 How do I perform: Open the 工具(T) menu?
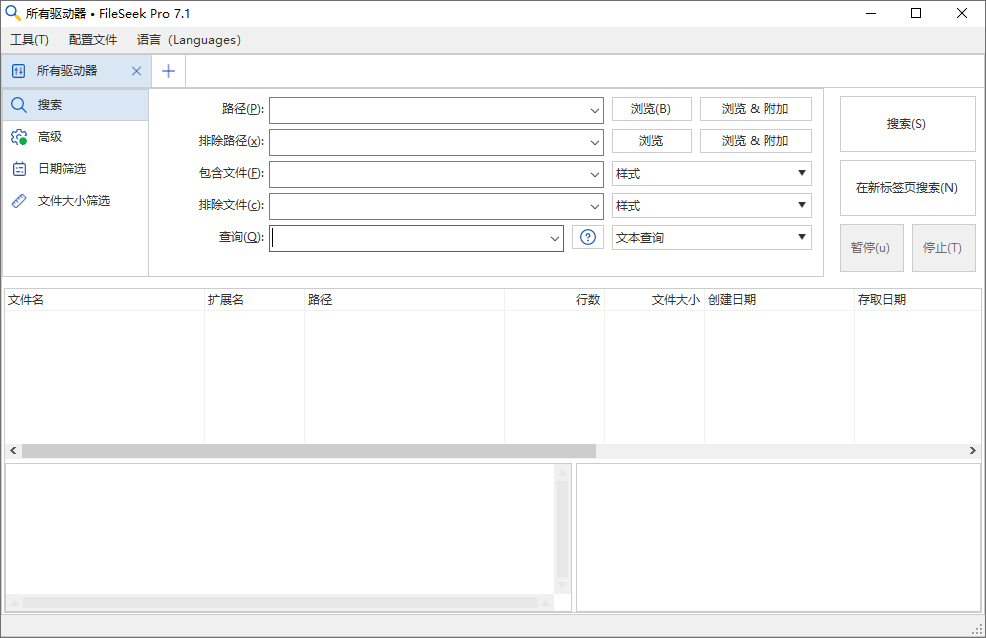point(29,40)
